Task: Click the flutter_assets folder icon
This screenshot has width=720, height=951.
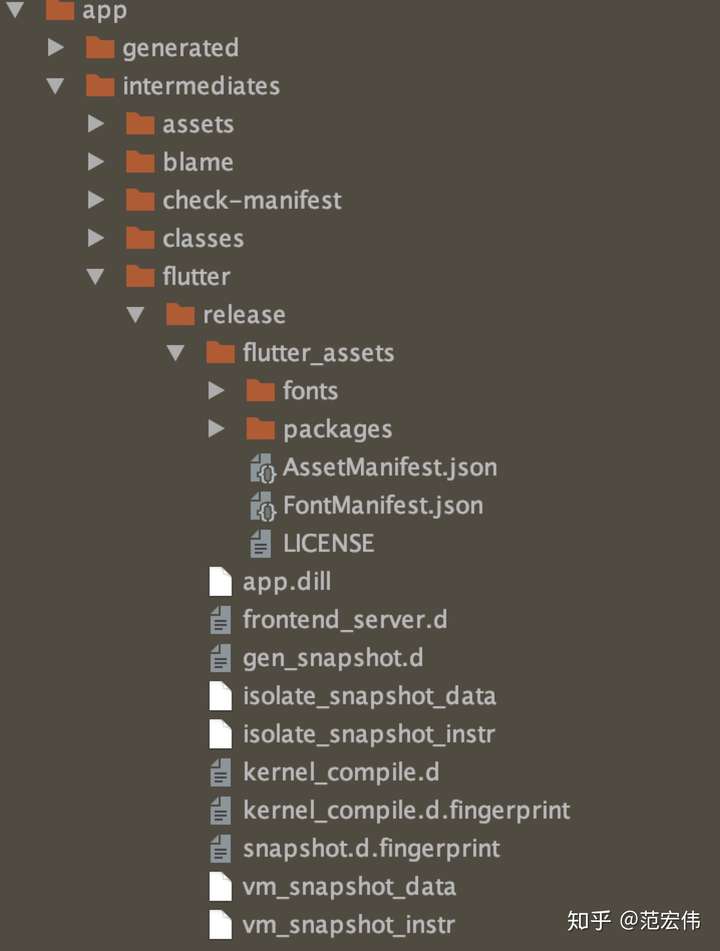Action: 220,353
